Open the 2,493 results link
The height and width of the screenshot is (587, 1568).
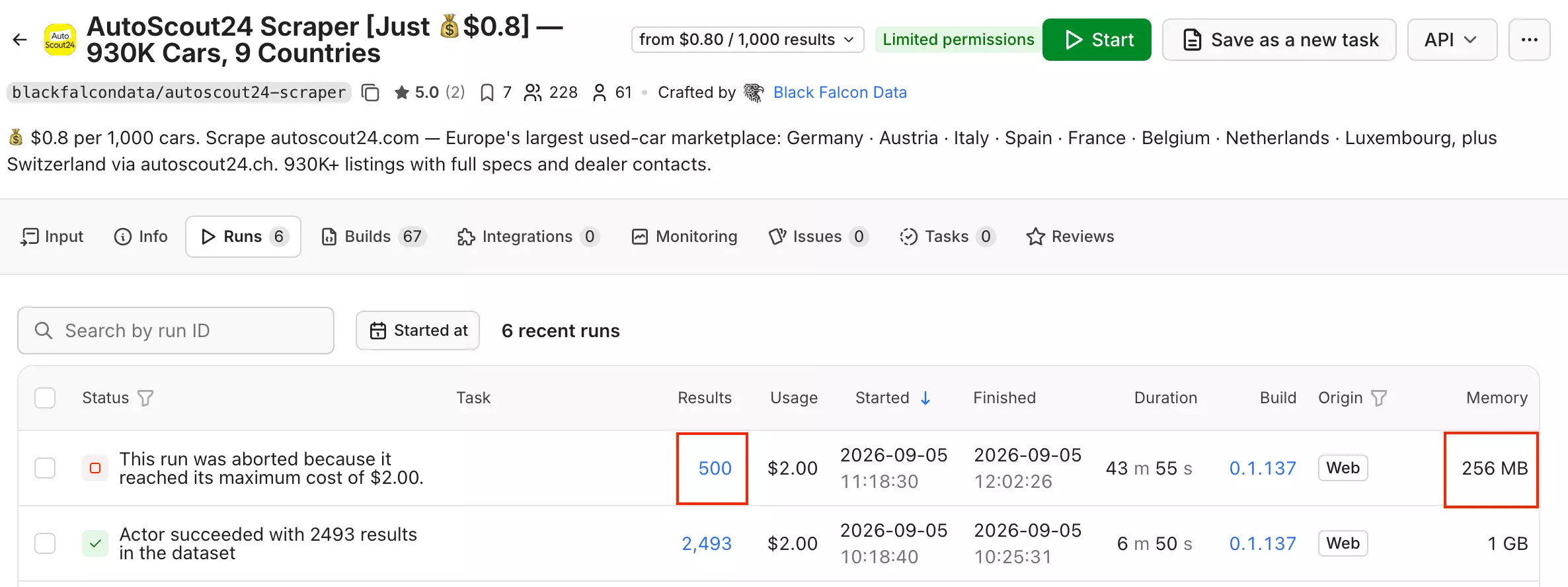[707, 543]
